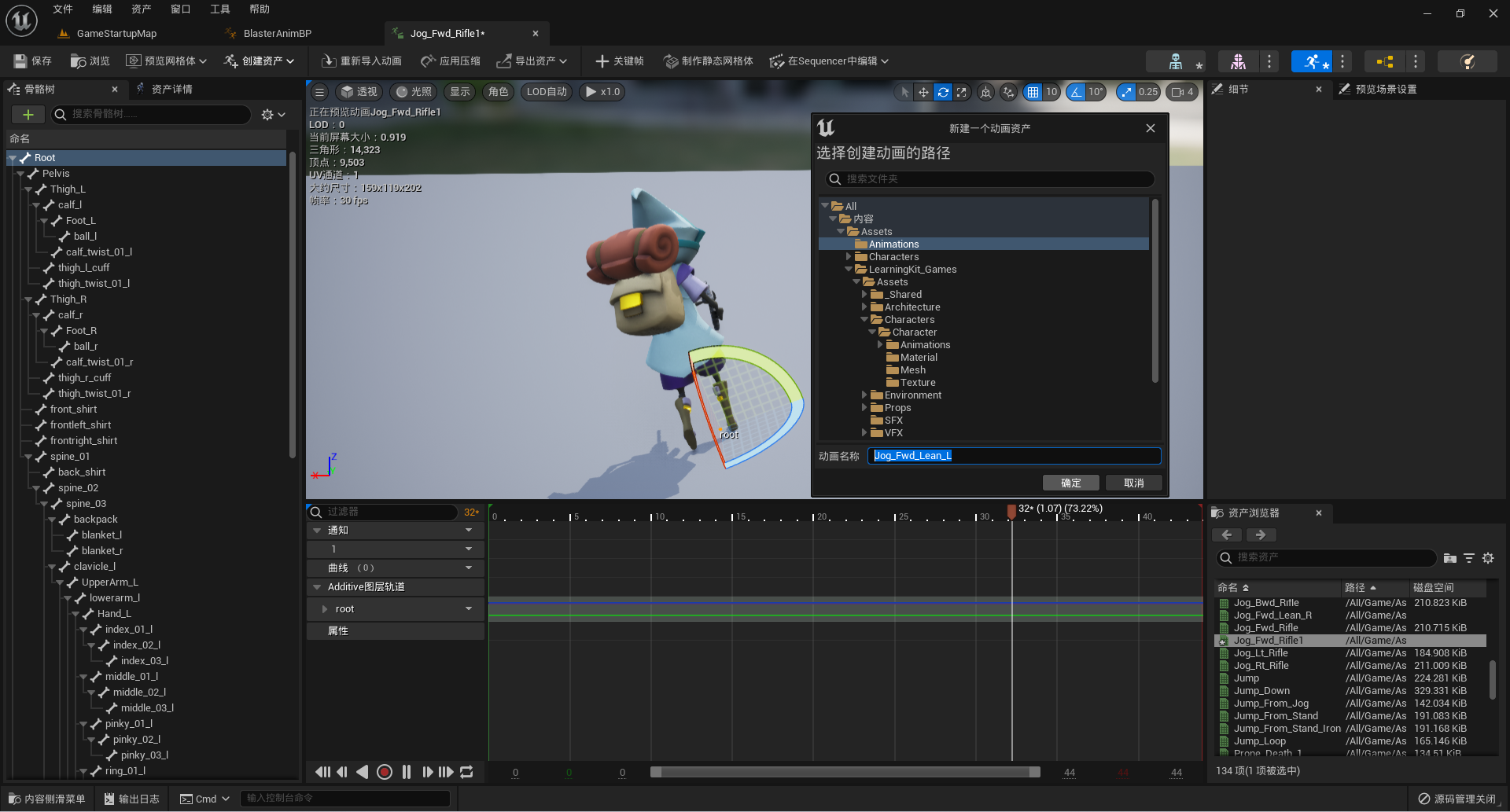
Task: Click 应用压缩 apply compression
Action: [451, 61]
